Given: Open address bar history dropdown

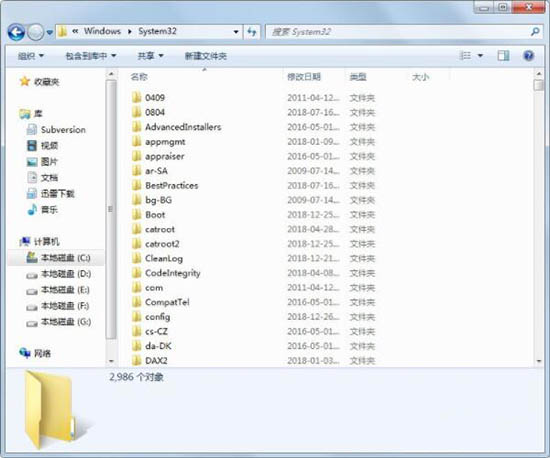Looking at the screenshot, I should (236, 32).
